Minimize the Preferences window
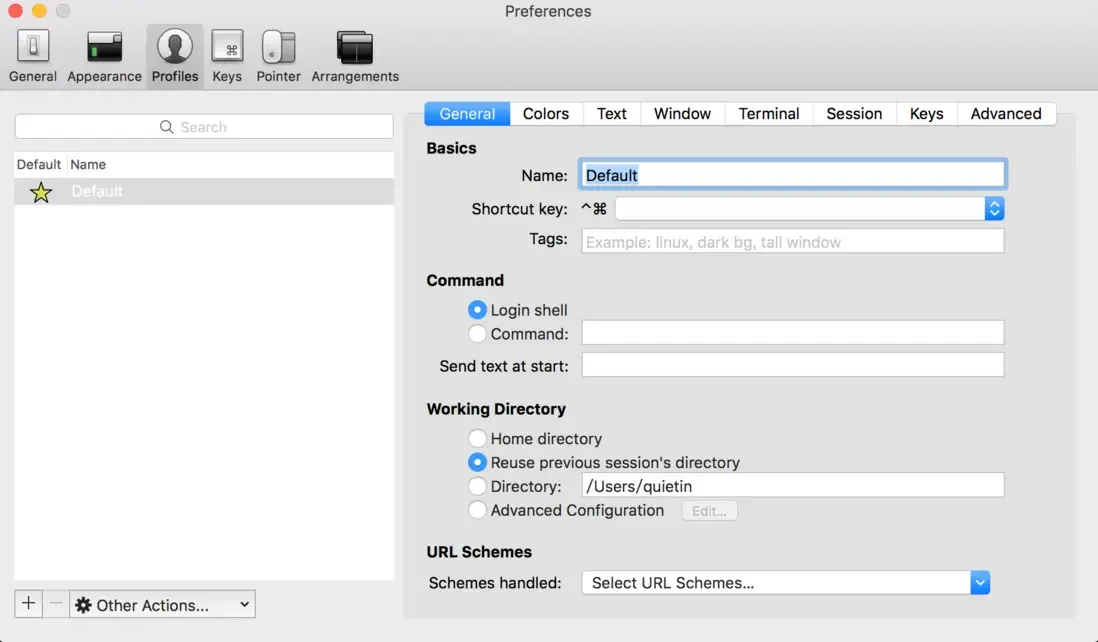 (39, 11)
